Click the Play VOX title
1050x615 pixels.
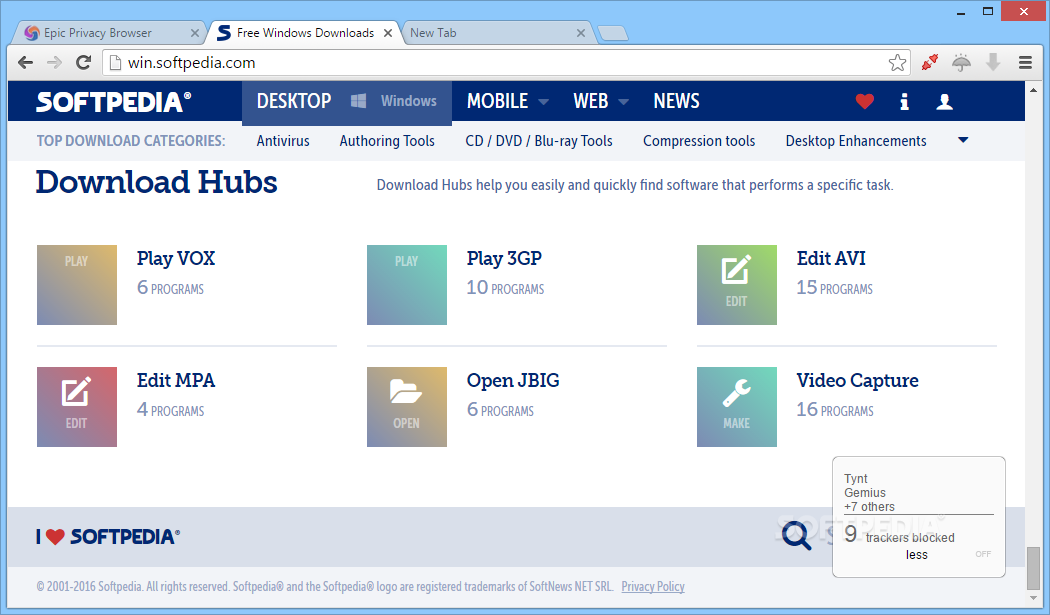(176, 259)
